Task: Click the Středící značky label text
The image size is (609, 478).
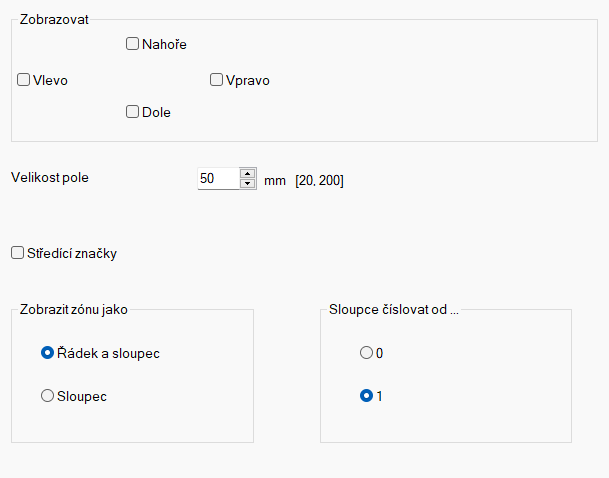Action: point(72,253)
